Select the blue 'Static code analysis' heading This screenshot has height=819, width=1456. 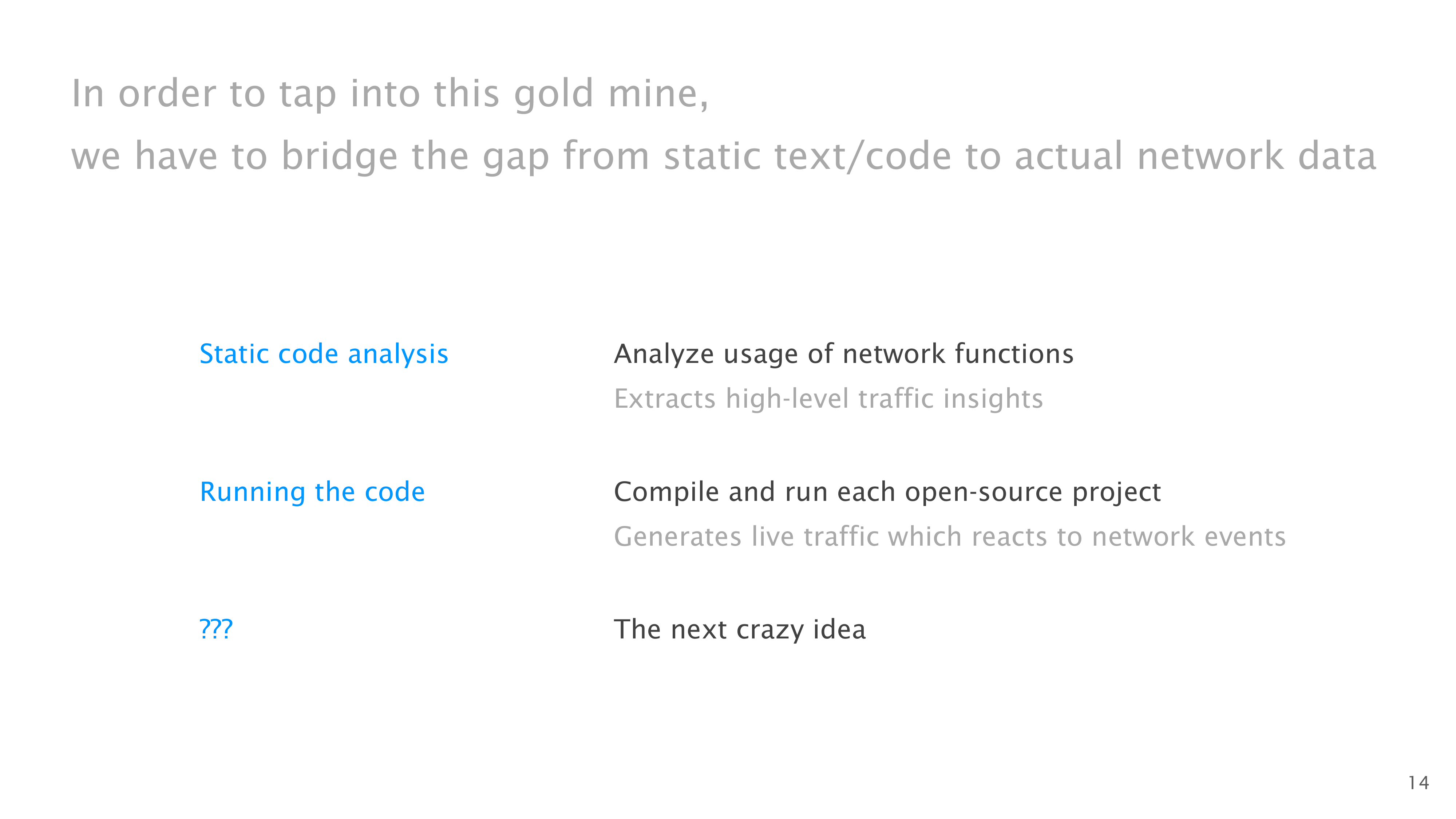(323, 355)
